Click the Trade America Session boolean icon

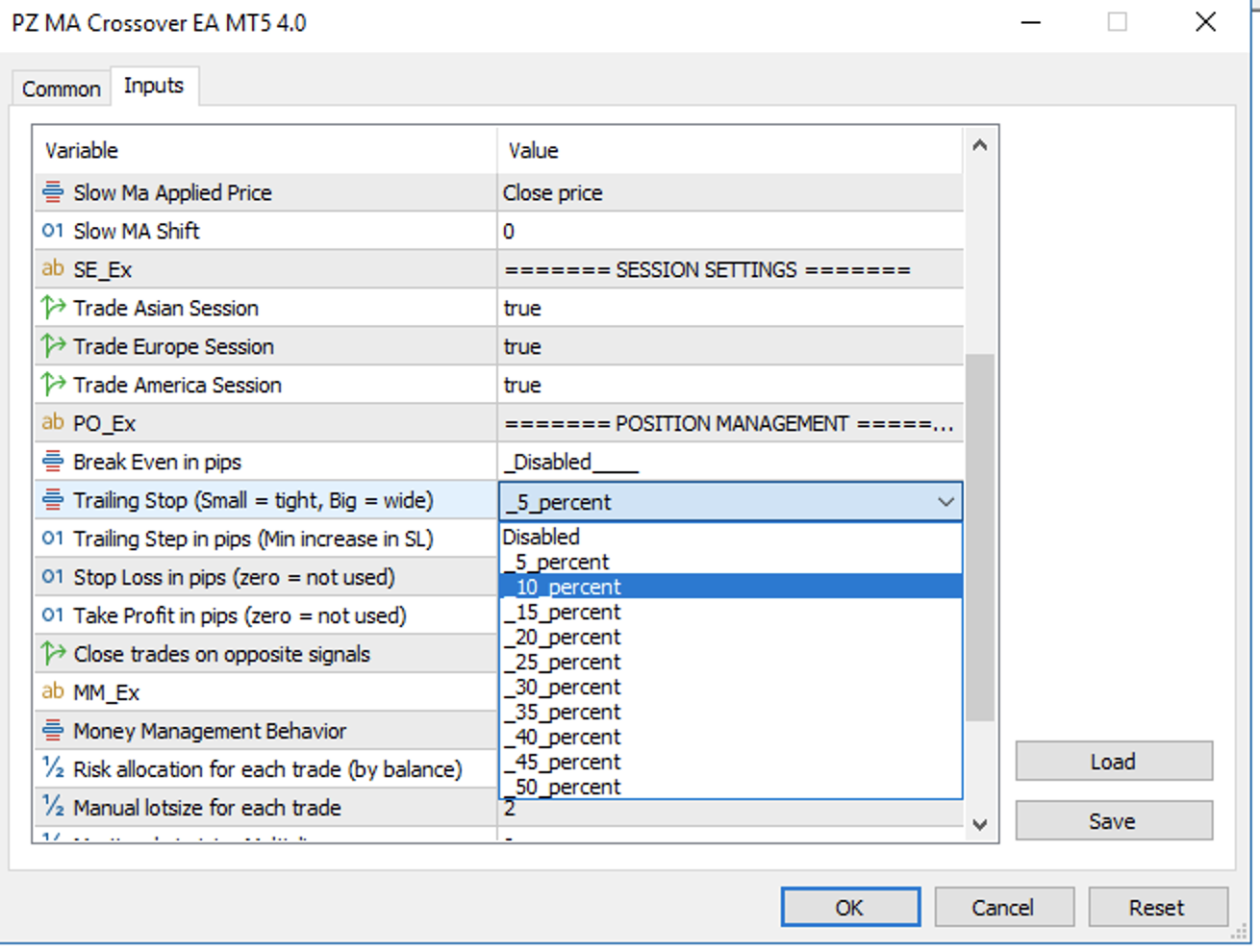tap(53, 385)
